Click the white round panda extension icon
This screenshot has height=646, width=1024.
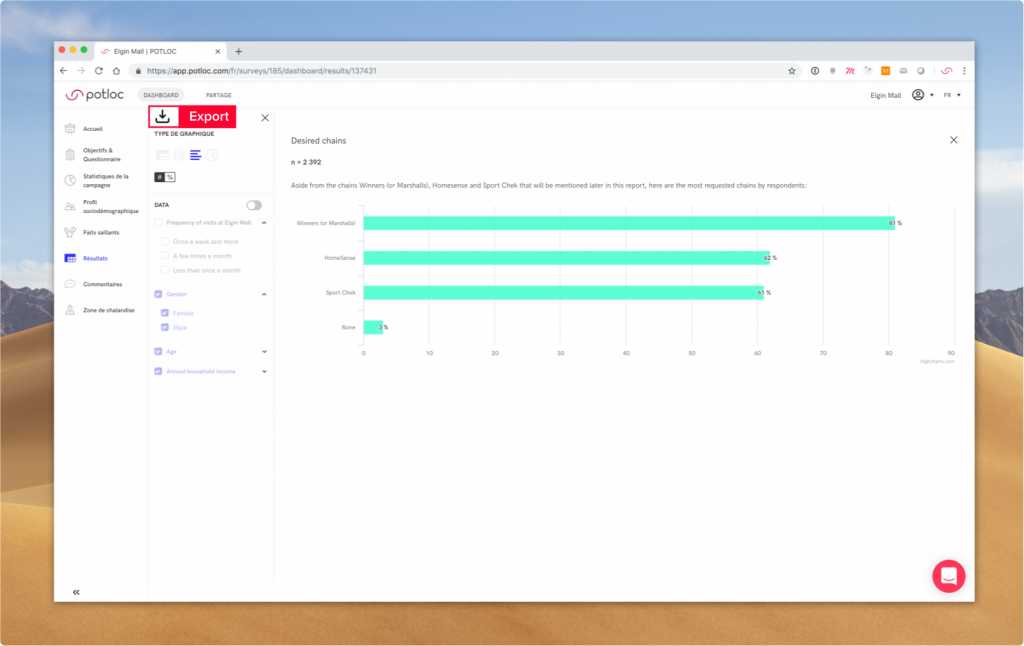pos(868,71)
